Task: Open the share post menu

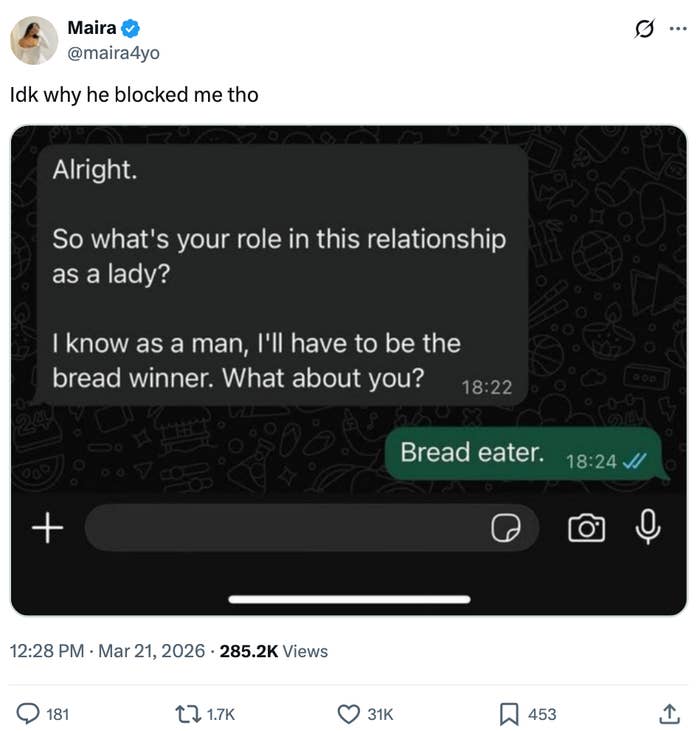Action: coord(669,714)
